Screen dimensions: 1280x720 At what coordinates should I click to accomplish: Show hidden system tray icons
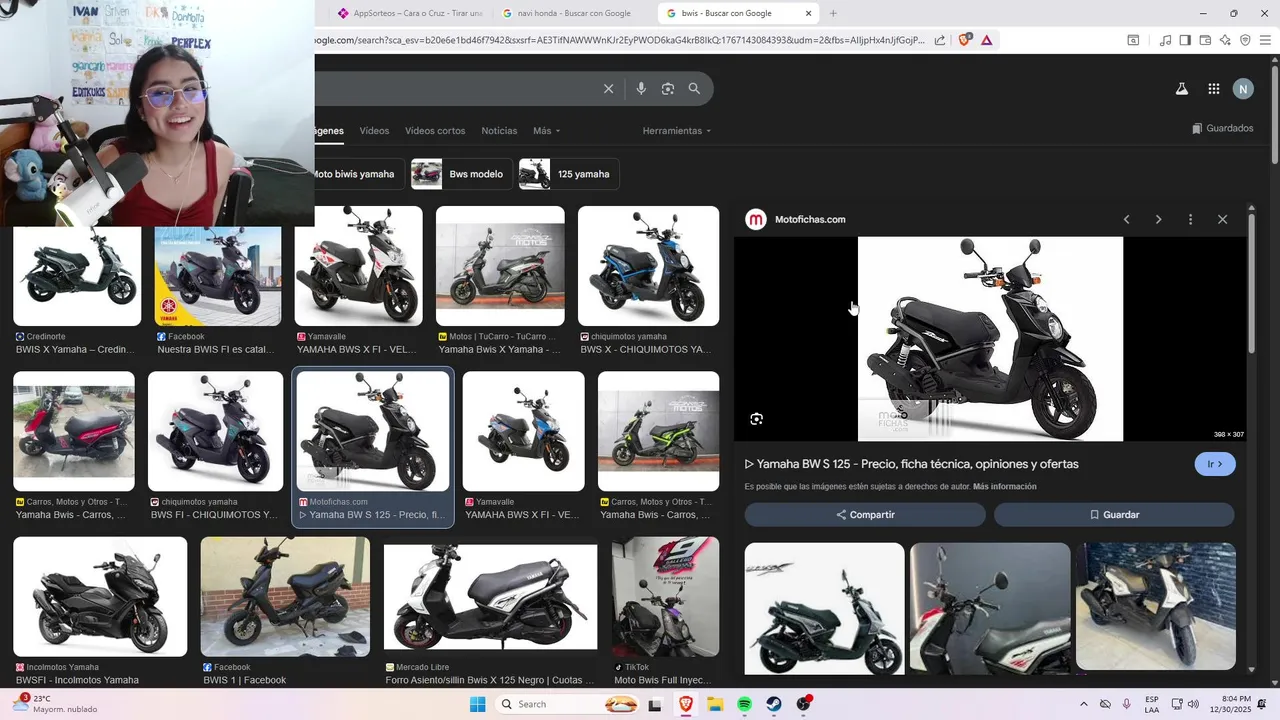[x=1084, y=704]
